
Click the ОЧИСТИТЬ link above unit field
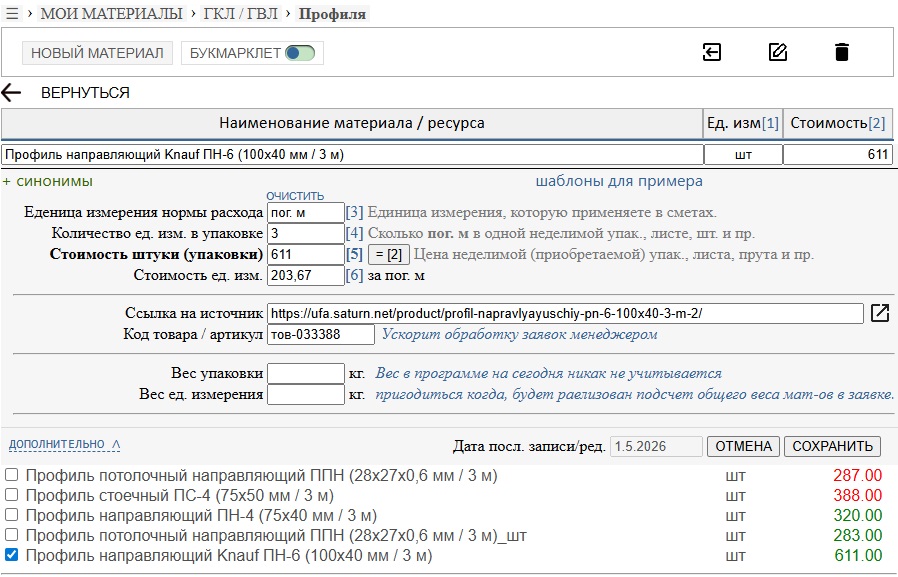coord(295,196)
